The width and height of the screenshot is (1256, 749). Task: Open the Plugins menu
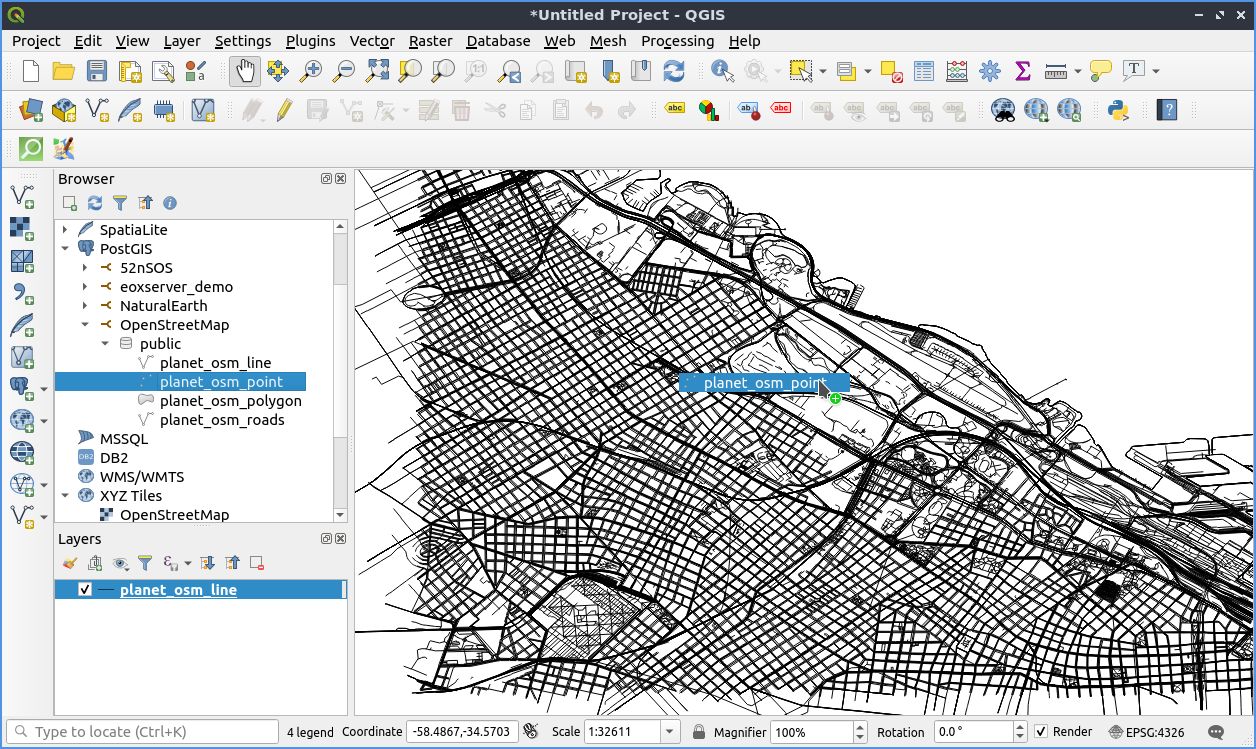pyautogui.click(x=311, y=41)
